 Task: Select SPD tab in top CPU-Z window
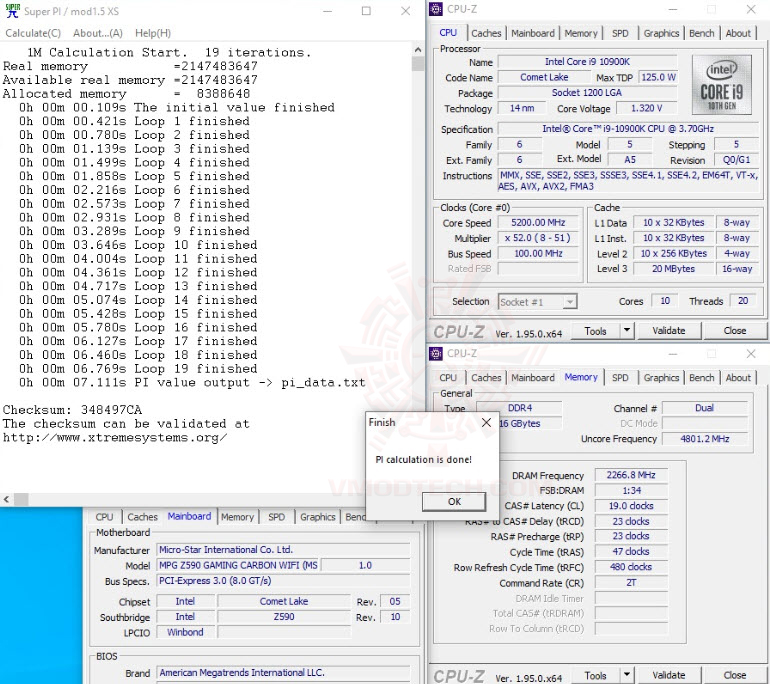click(620, 33)
